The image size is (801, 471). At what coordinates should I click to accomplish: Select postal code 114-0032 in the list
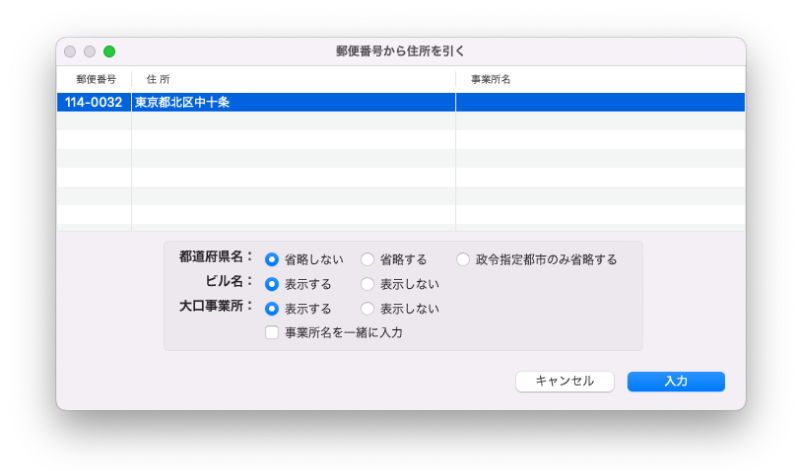pyautogui.click(x=94, y=102)
